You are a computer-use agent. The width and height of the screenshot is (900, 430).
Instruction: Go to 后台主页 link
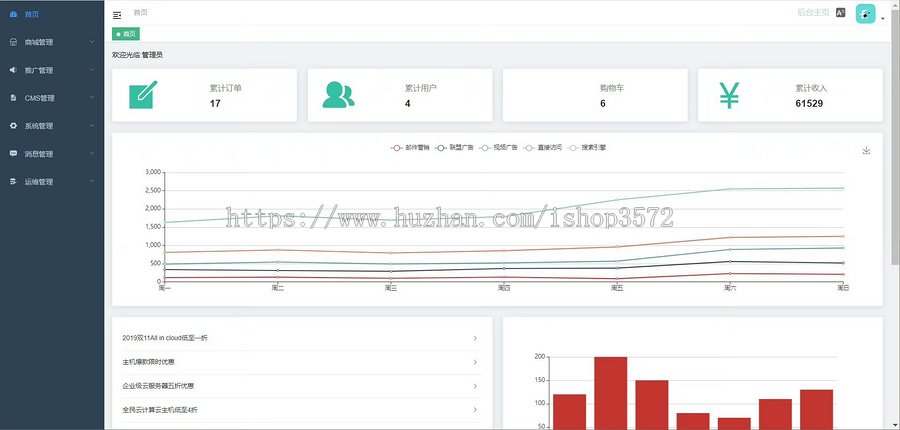pos(813,12)
